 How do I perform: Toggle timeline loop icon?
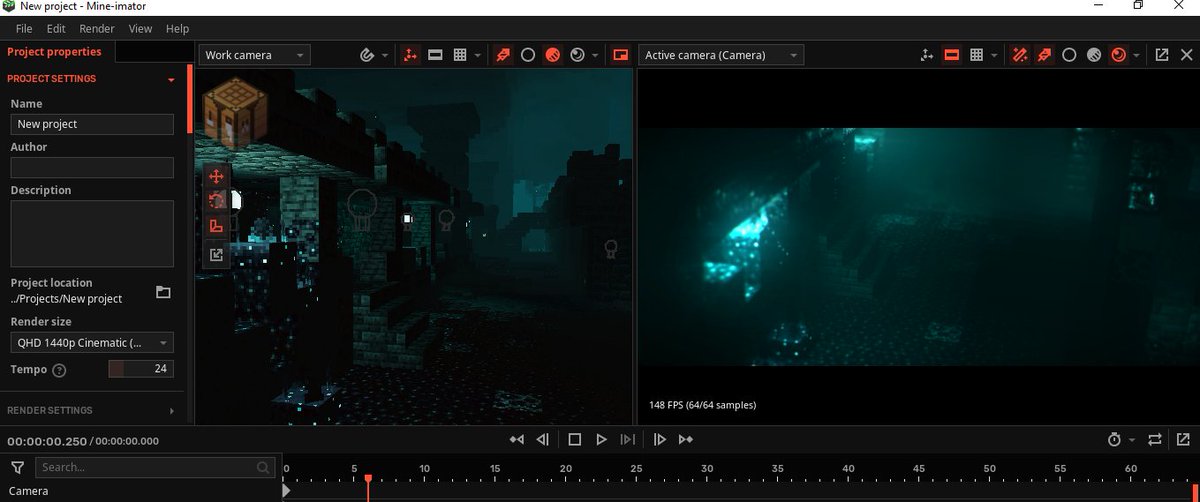1155,439
